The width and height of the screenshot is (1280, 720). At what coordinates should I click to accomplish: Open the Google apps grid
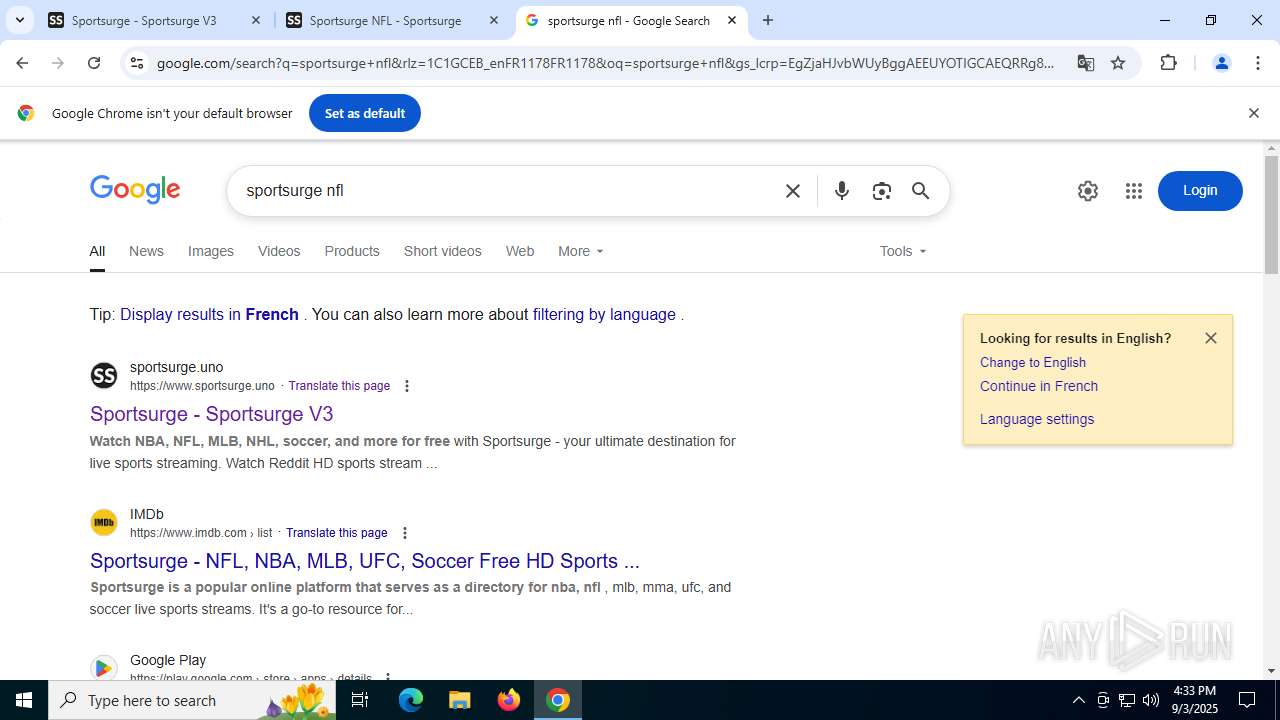pos(1133,191)
